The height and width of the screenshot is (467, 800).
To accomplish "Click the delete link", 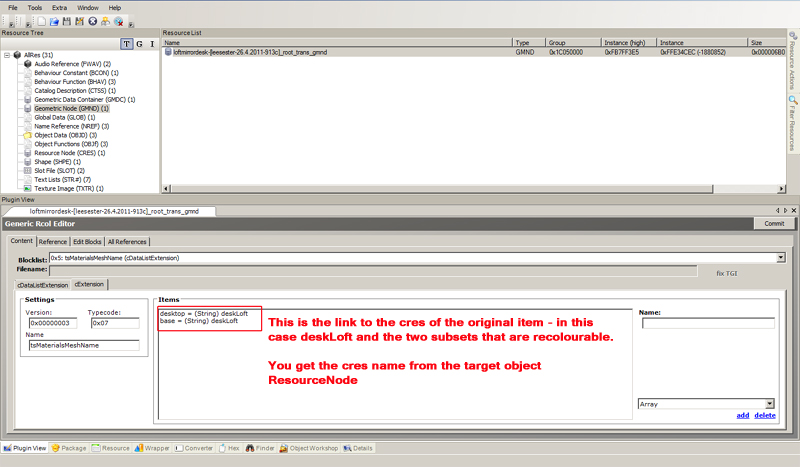I will click(x=764, y=415).
